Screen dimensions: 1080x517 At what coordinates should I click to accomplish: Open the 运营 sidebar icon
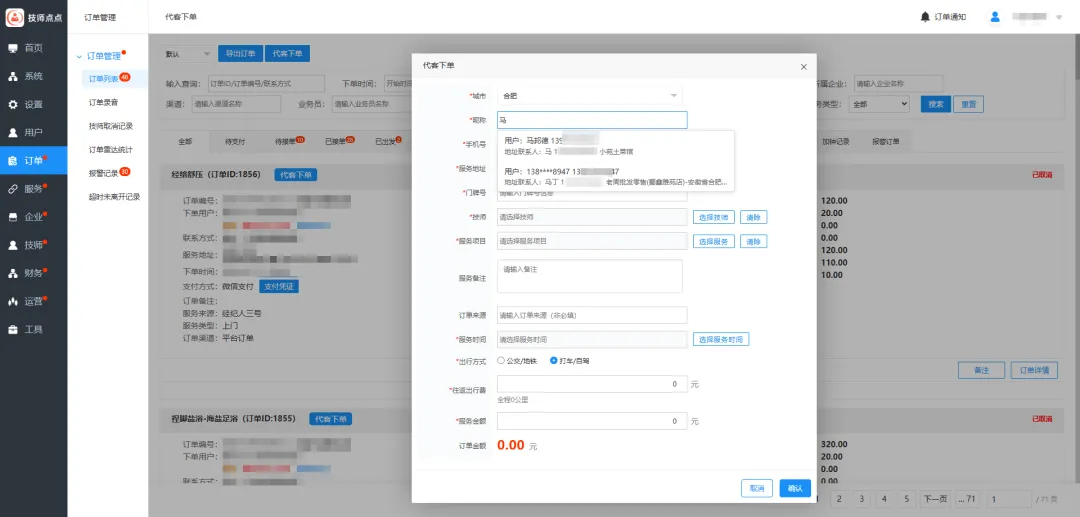[x=12, y=301]
